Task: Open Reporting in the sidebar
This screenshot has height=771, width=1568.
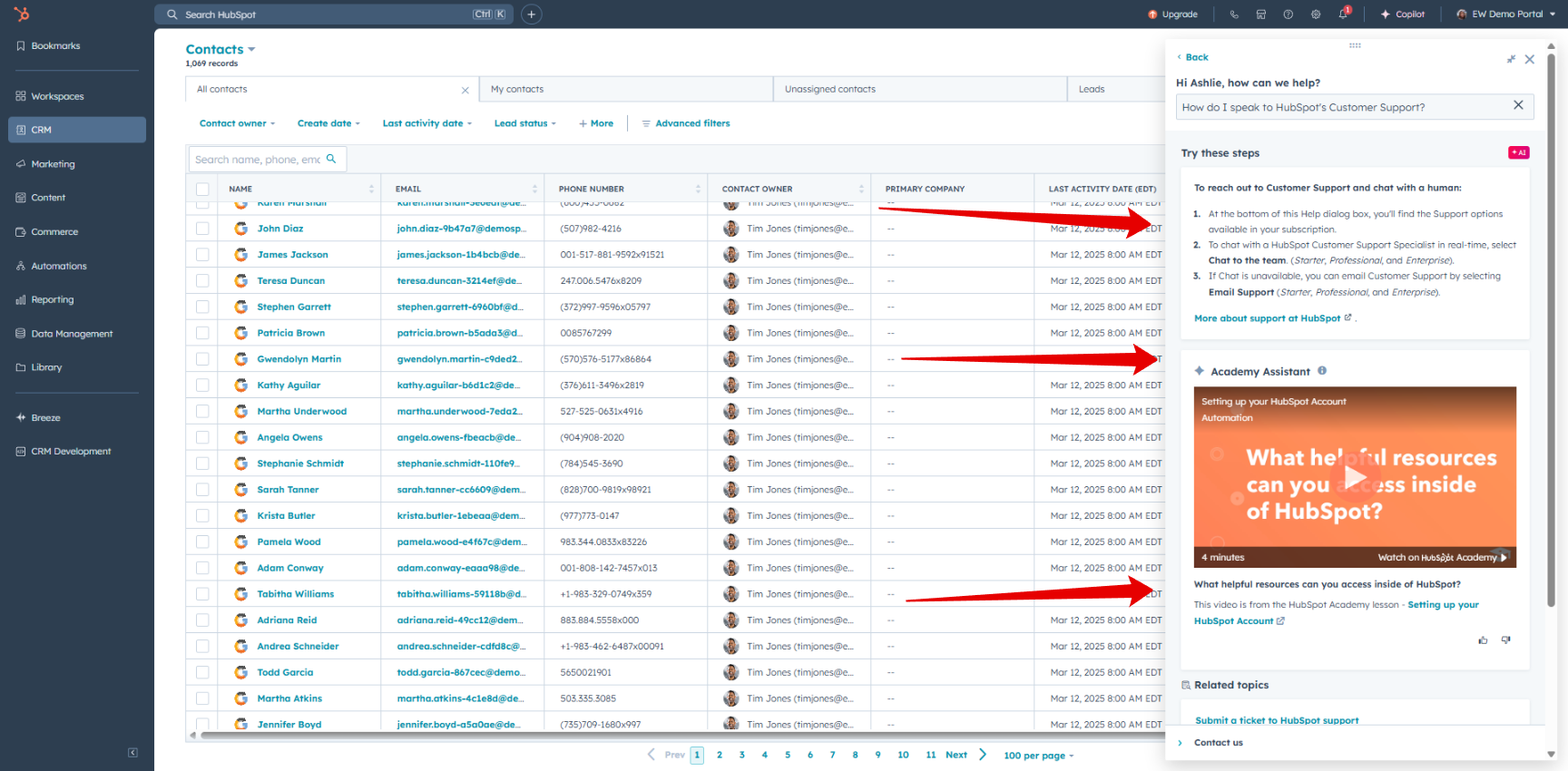Action: tap(53, 299)
